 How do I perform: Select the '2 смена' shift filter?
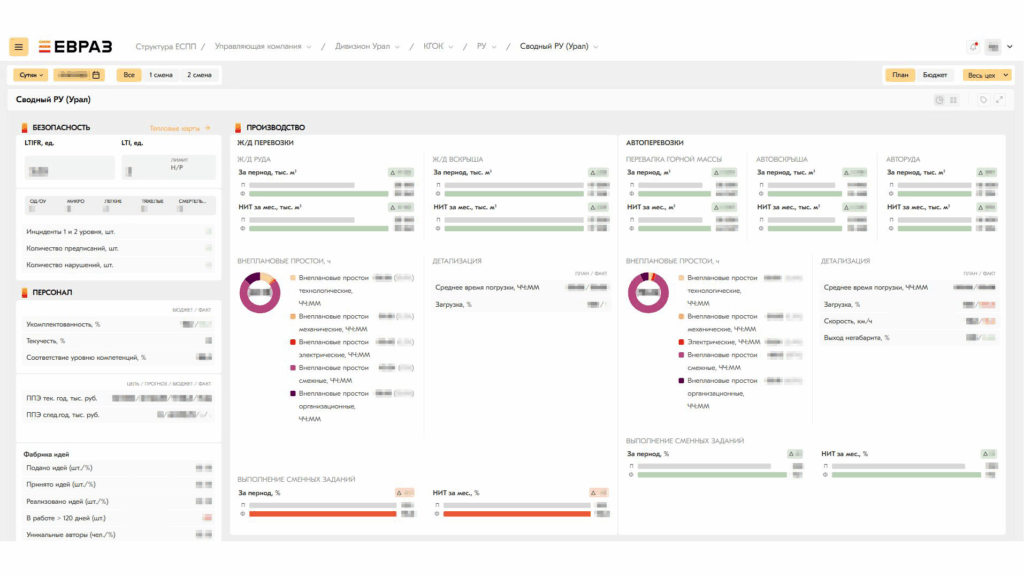tap(199, 75)
